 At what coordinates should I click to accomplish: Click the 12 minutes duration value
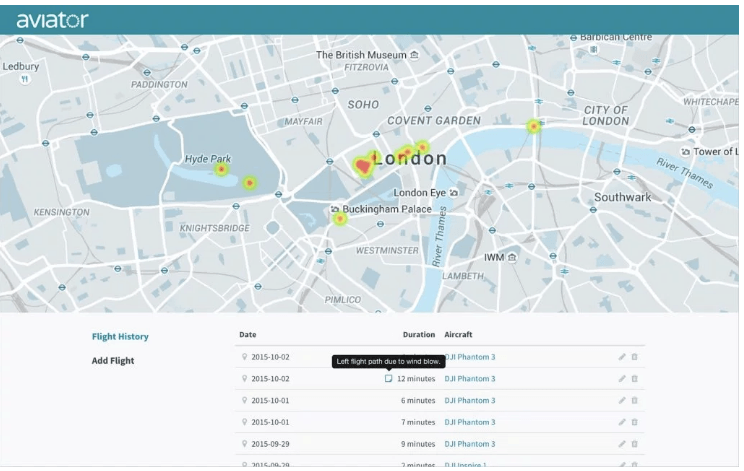[416, 379]
